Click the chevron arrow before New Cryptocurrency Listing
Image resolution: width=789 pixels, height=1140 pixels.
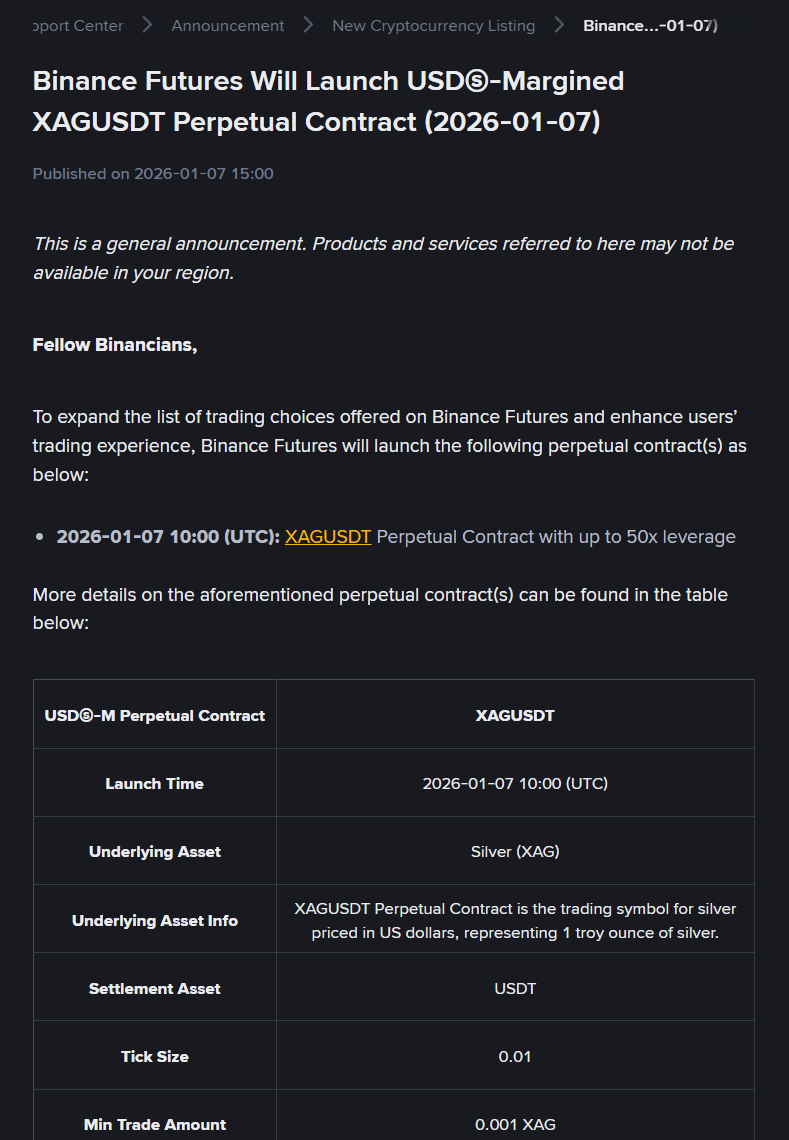coord(308,26)
